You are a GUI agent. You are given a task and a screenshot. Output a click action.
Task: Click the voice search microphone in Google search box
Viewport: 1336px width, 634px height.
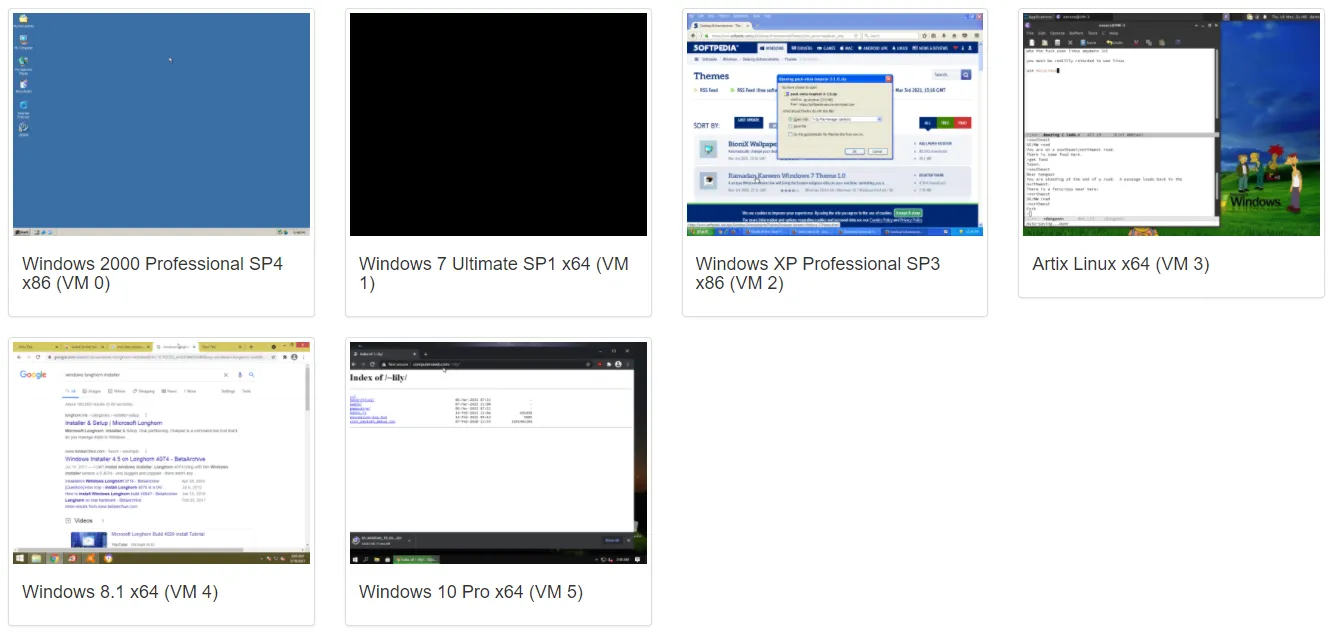click(x=240, y=375)
